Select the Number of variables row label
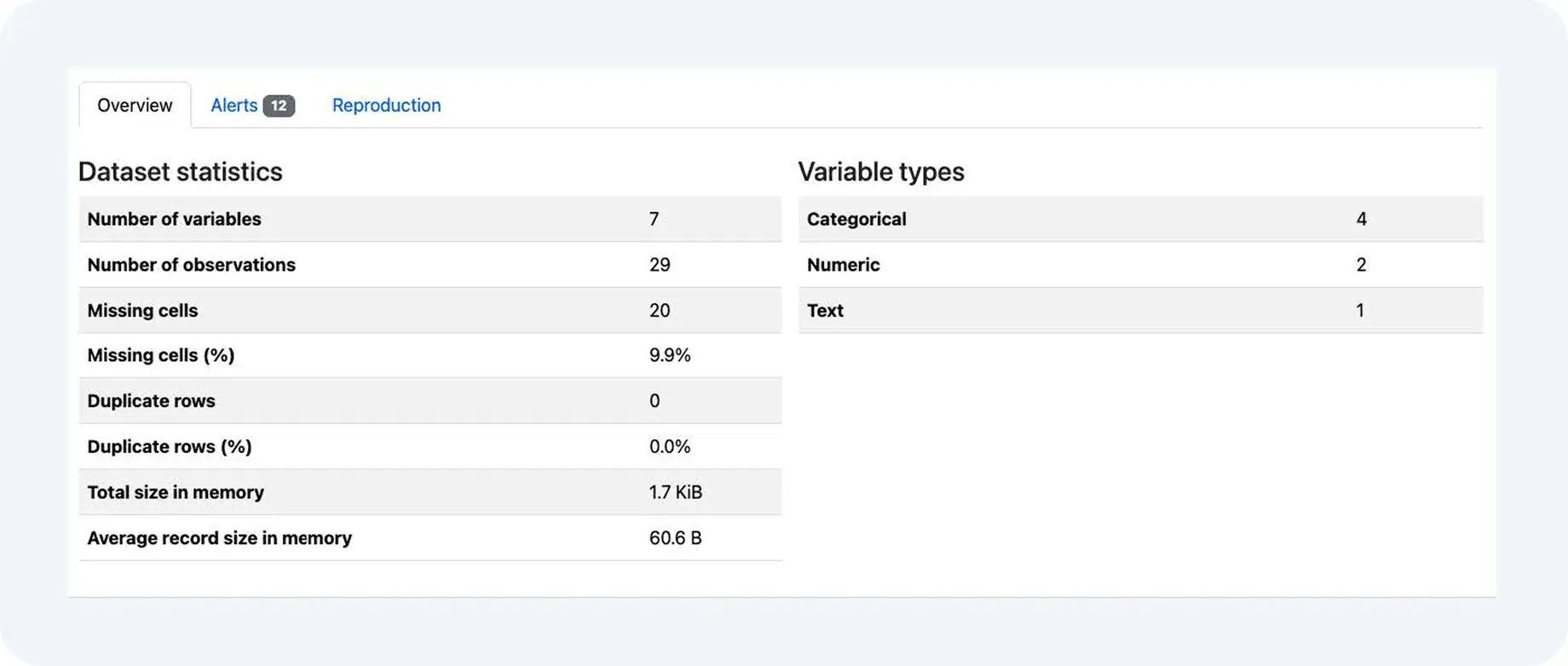 click(174, 219)
